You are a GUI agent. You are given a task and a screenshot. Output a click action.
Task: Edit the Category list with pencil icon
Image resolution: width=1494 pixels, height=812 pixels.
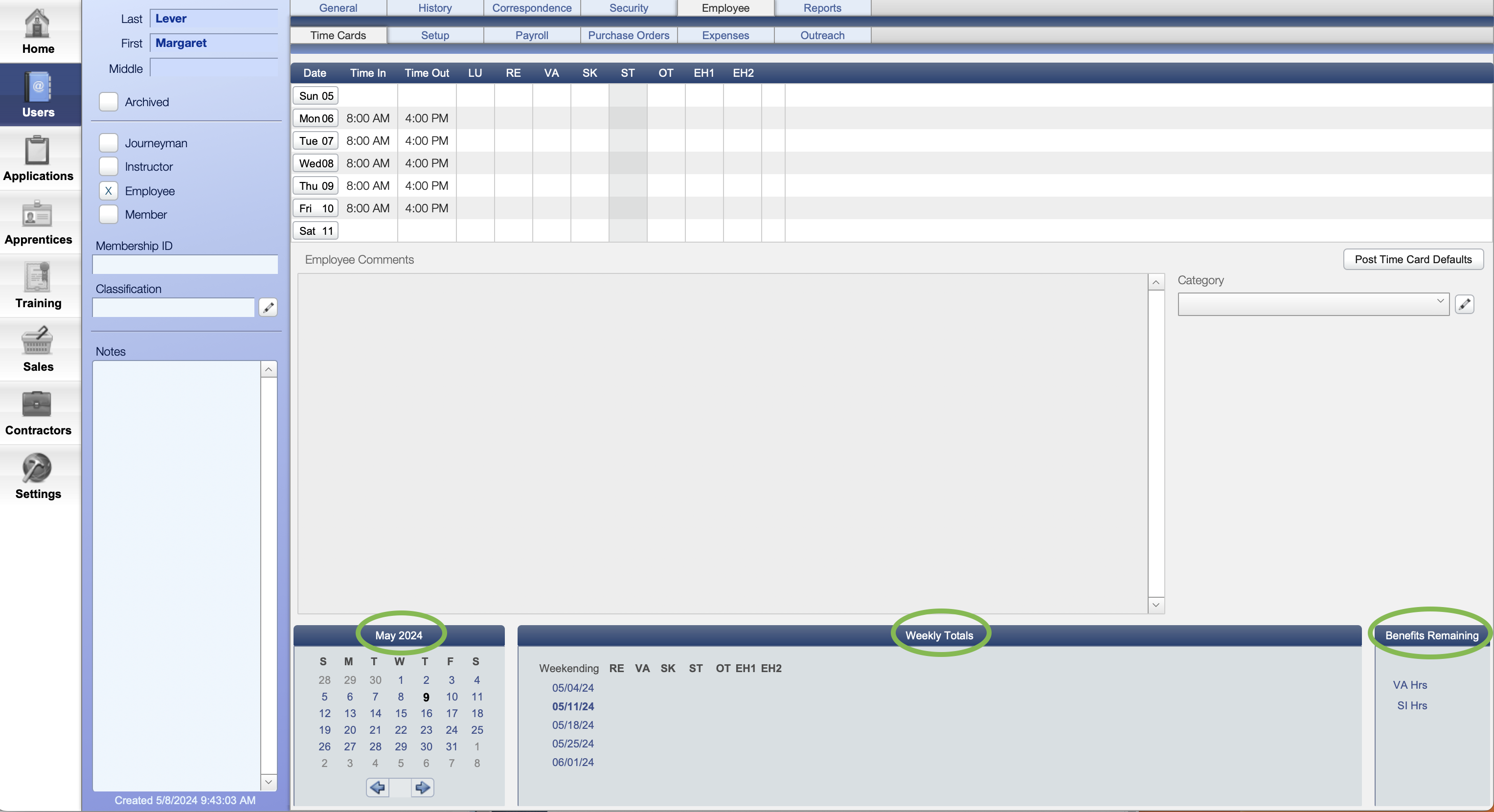tap(1465, 304)
